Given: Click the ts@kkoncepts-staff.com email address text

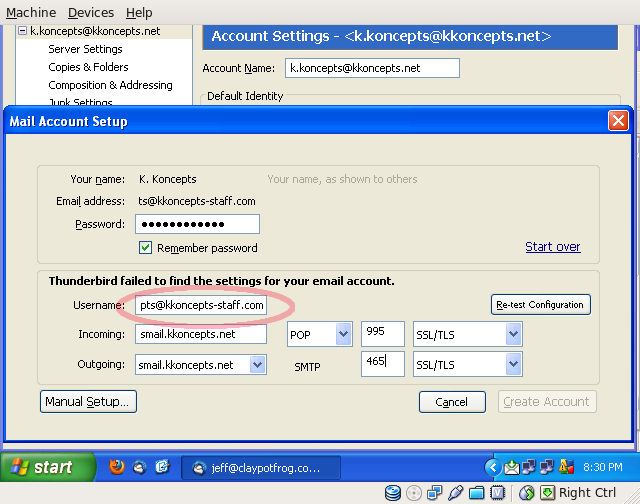Looking at the screenshot, I should (x=197, y=201).
